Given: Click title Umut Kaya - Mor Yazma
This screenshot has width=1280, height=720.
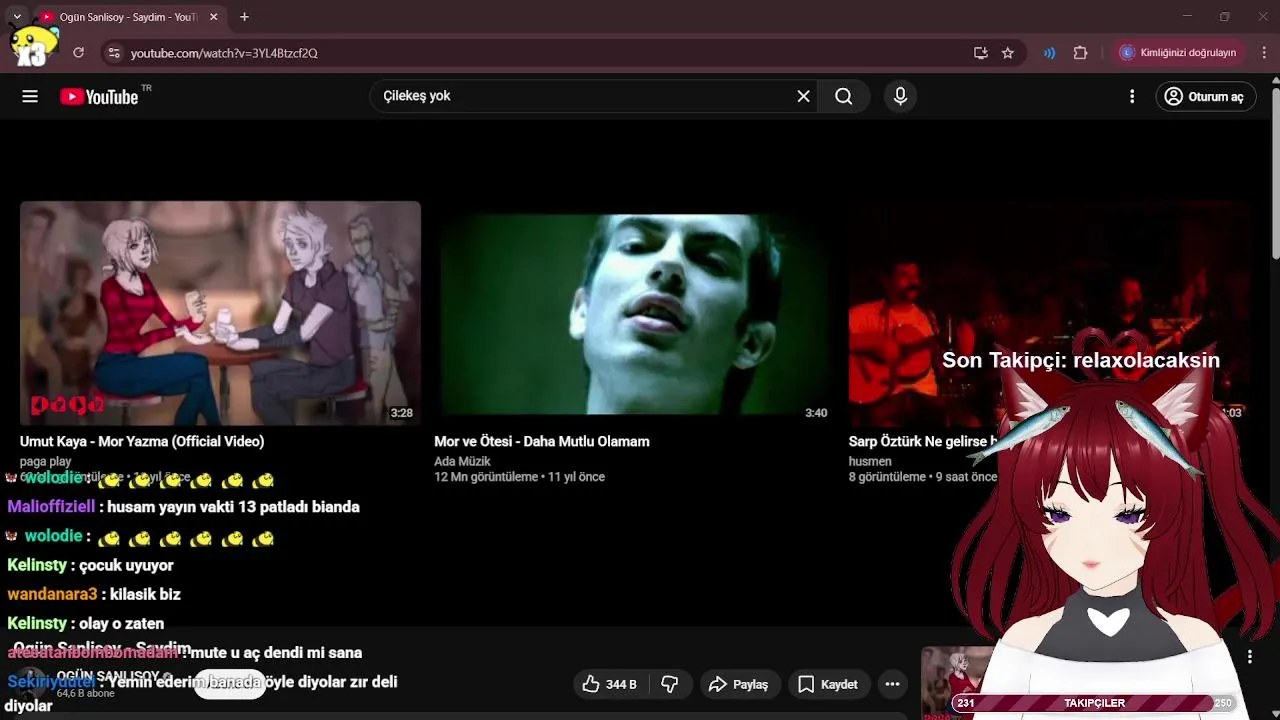Looking at the screenshot, I should pyautogui.click(x=142, y=441).
